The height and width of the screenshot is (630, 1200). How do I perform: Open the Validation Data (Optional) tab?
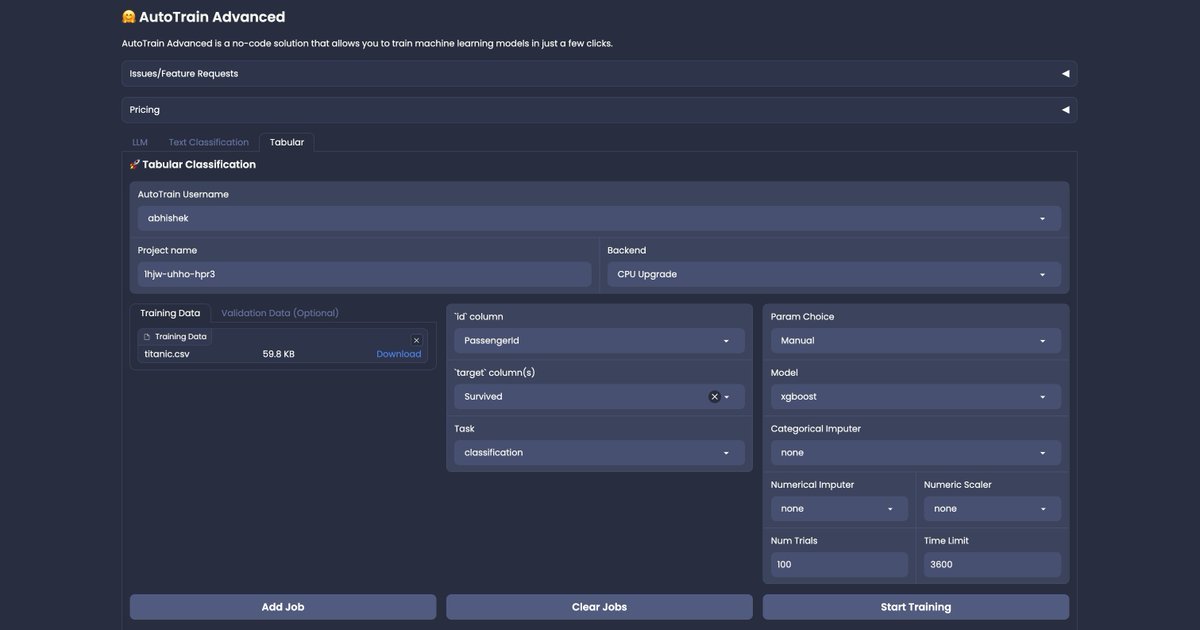pyautogui.click(x=280, y=313)
